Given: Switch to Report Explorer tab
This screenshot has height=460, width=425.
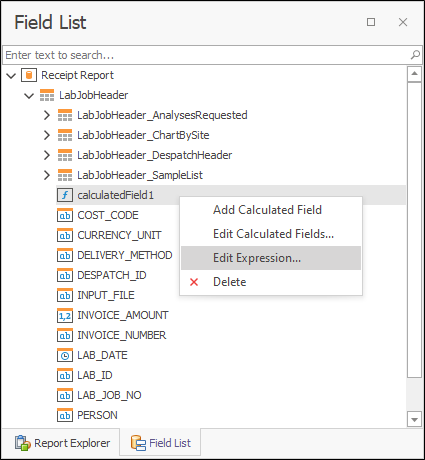Looking at the screenshot, I should [x=62, y=443].
